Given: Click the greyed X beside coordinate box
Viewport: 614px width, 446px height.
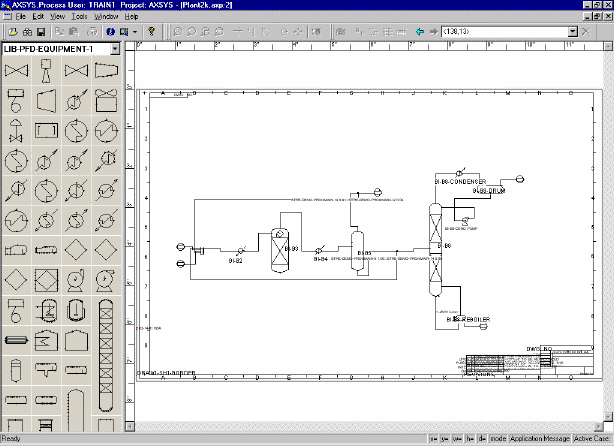Looking at the screenshot, I should pyautogui.click(x=586, y=32).
